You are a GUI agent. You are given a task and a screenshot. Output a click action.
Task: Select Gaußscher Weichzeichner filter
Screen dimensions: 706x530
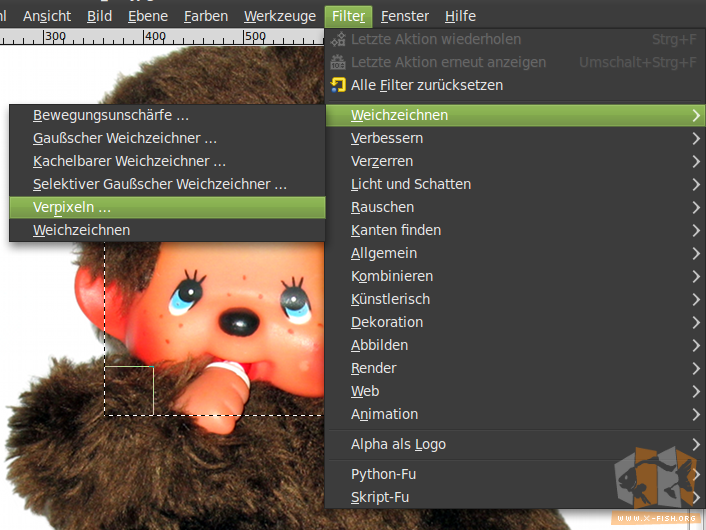167,138
